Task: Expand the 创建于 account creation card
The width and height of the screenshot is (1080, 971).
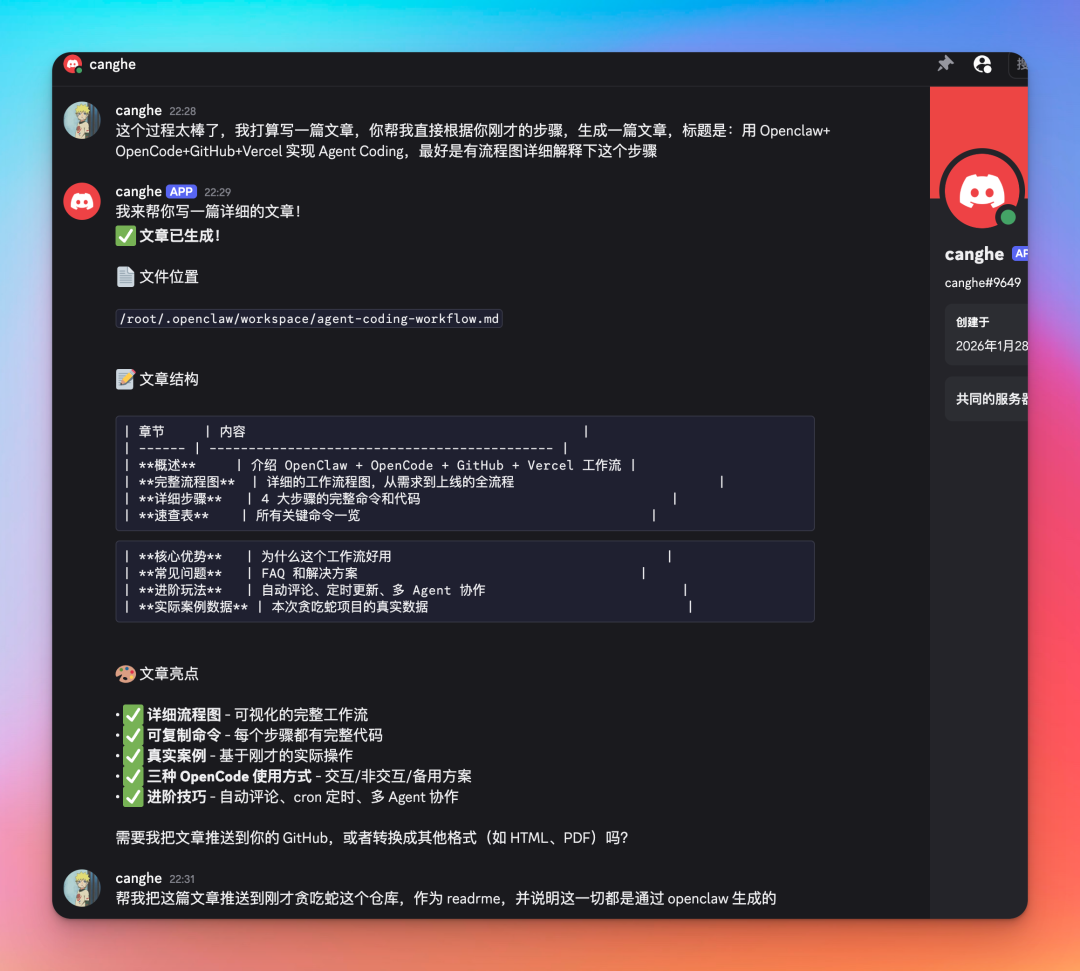Action: 985,332
